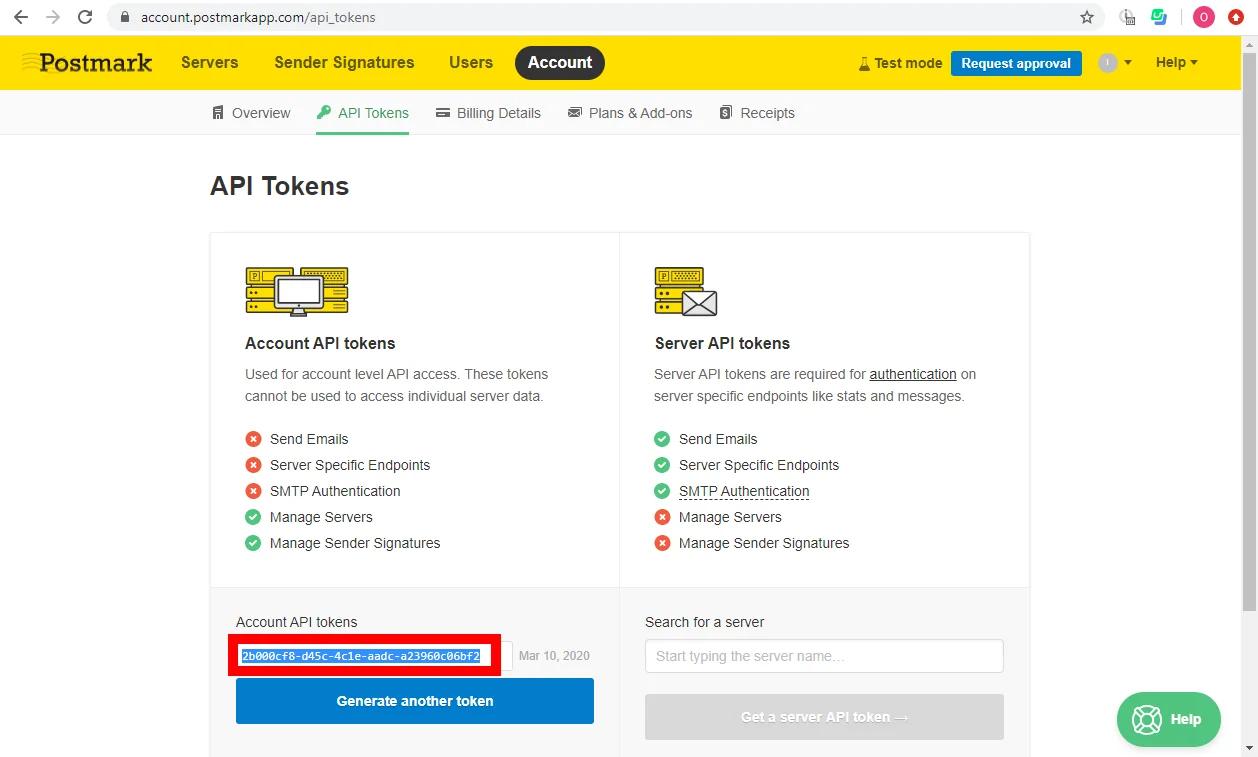Click the lifebuoy icon on Help bubble

click(1146, 719)
